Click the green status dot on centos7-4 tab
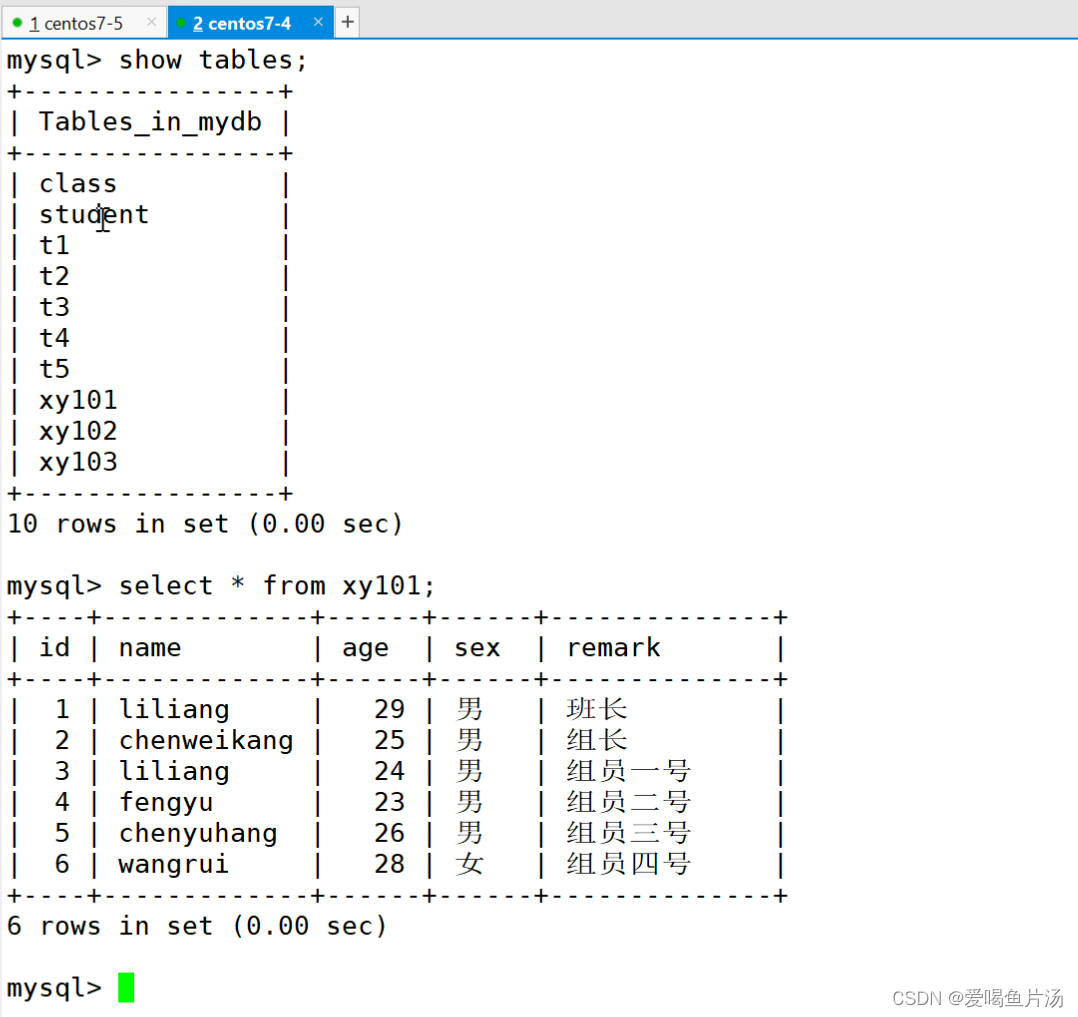This screenshot has width=1078, height=1017. [x=182, y=23]
